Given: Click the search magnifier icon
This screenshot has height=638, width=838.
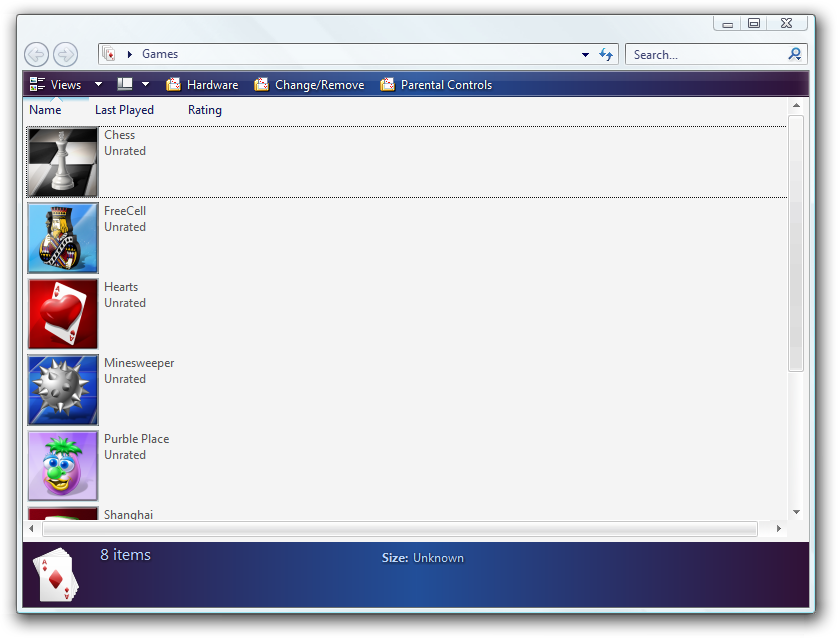Looking at the screenshot, I should [x=795, y=54].
